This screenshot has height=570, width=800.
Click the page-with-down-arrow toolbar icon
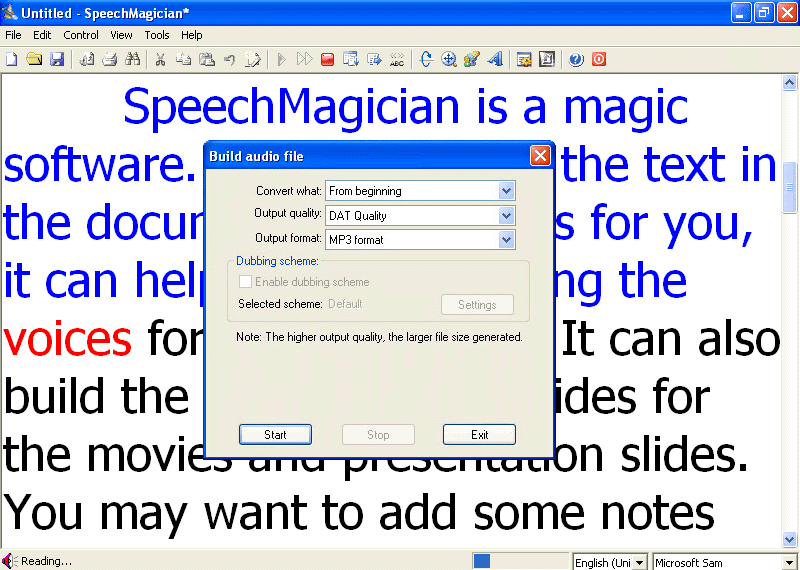pyautogui.click(x=351, y=59)
